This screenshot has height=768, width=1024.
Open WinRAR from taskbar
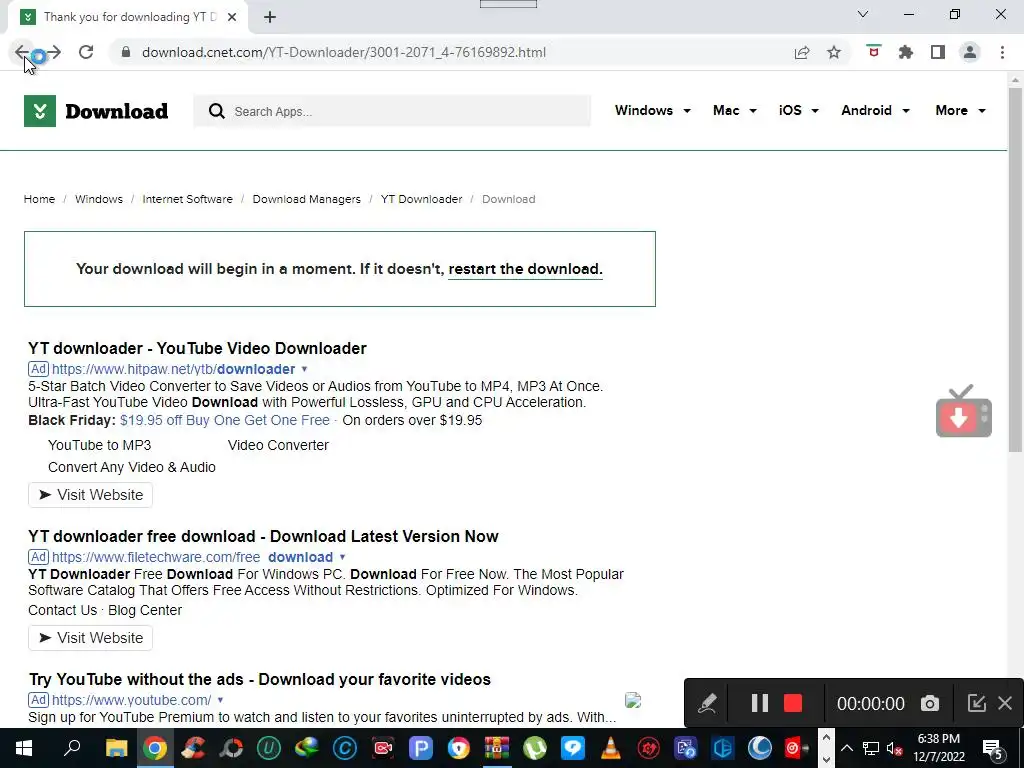pos(497,748)
